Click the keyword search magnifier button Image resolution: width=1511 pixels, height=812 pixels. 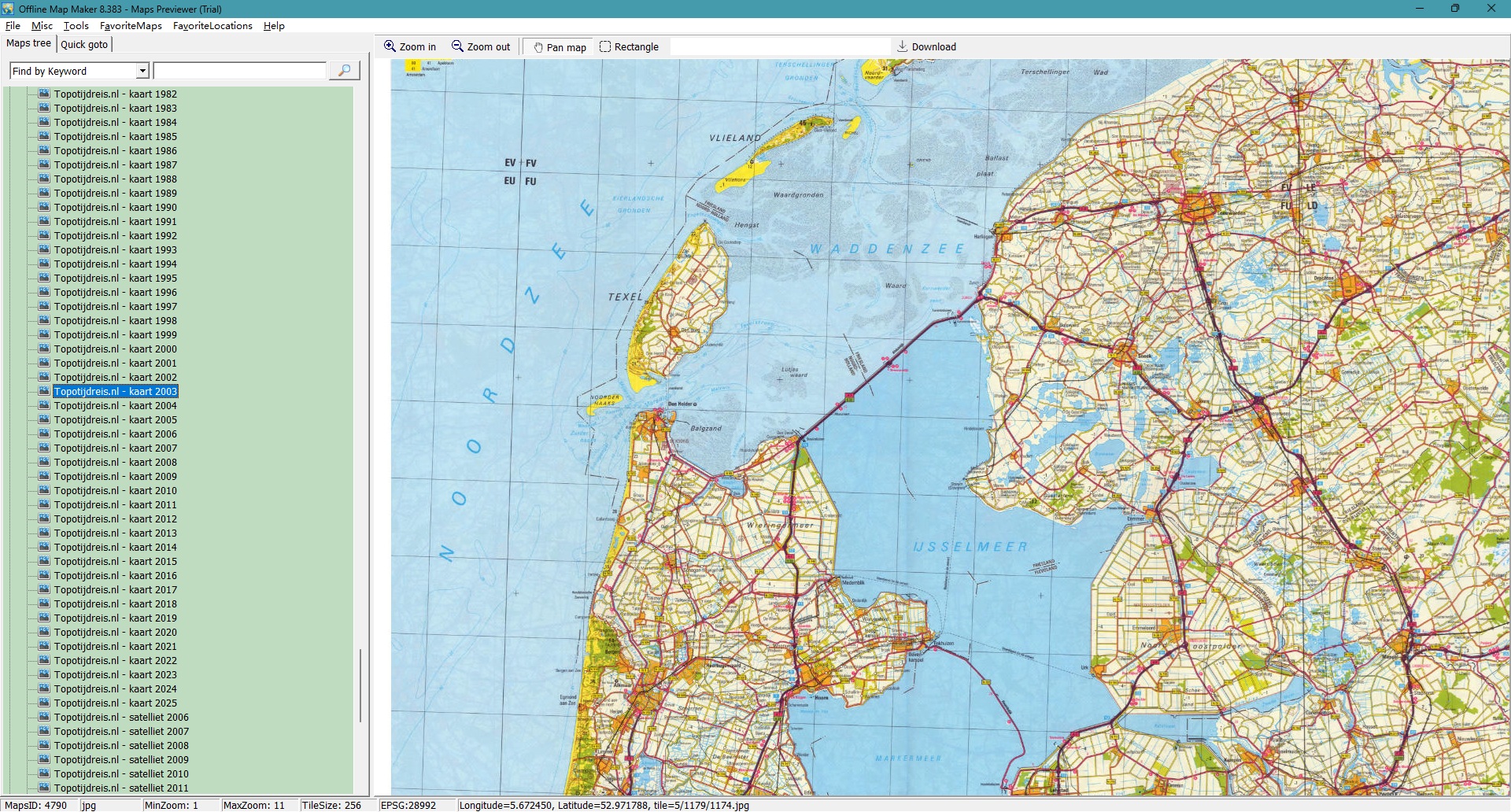tap(344, 71)
